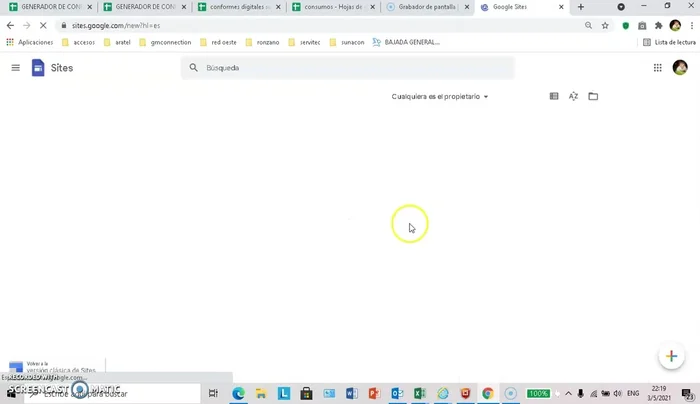
Task: Open Excel from the taskbar
Action: [420, 393]
